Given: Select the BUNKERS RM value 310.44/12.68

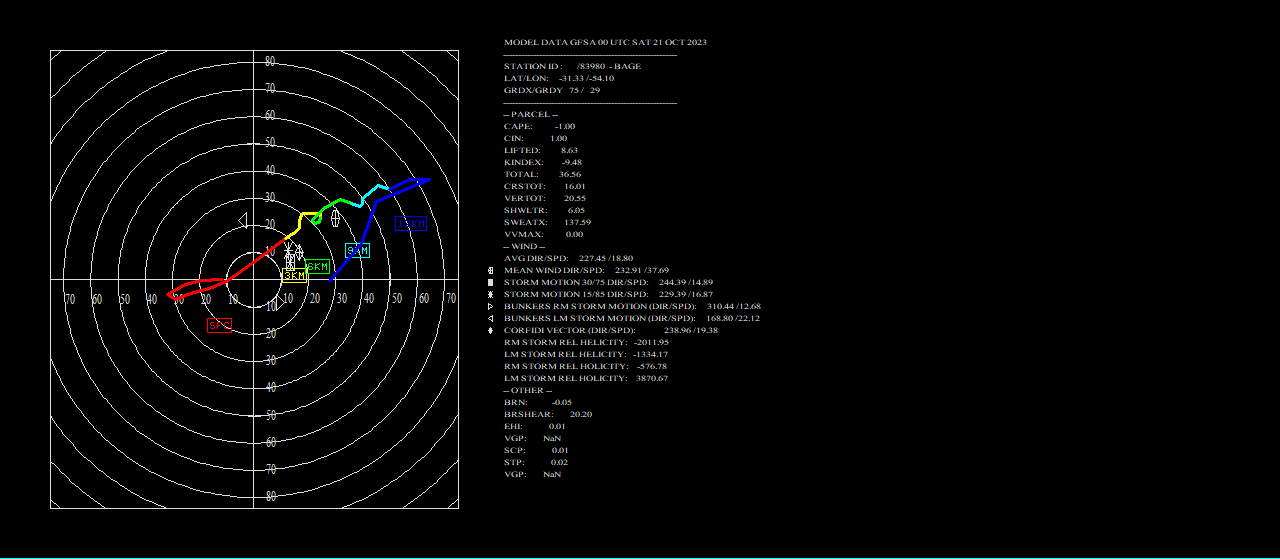Looking at the screenshot, I should point(733,306).
